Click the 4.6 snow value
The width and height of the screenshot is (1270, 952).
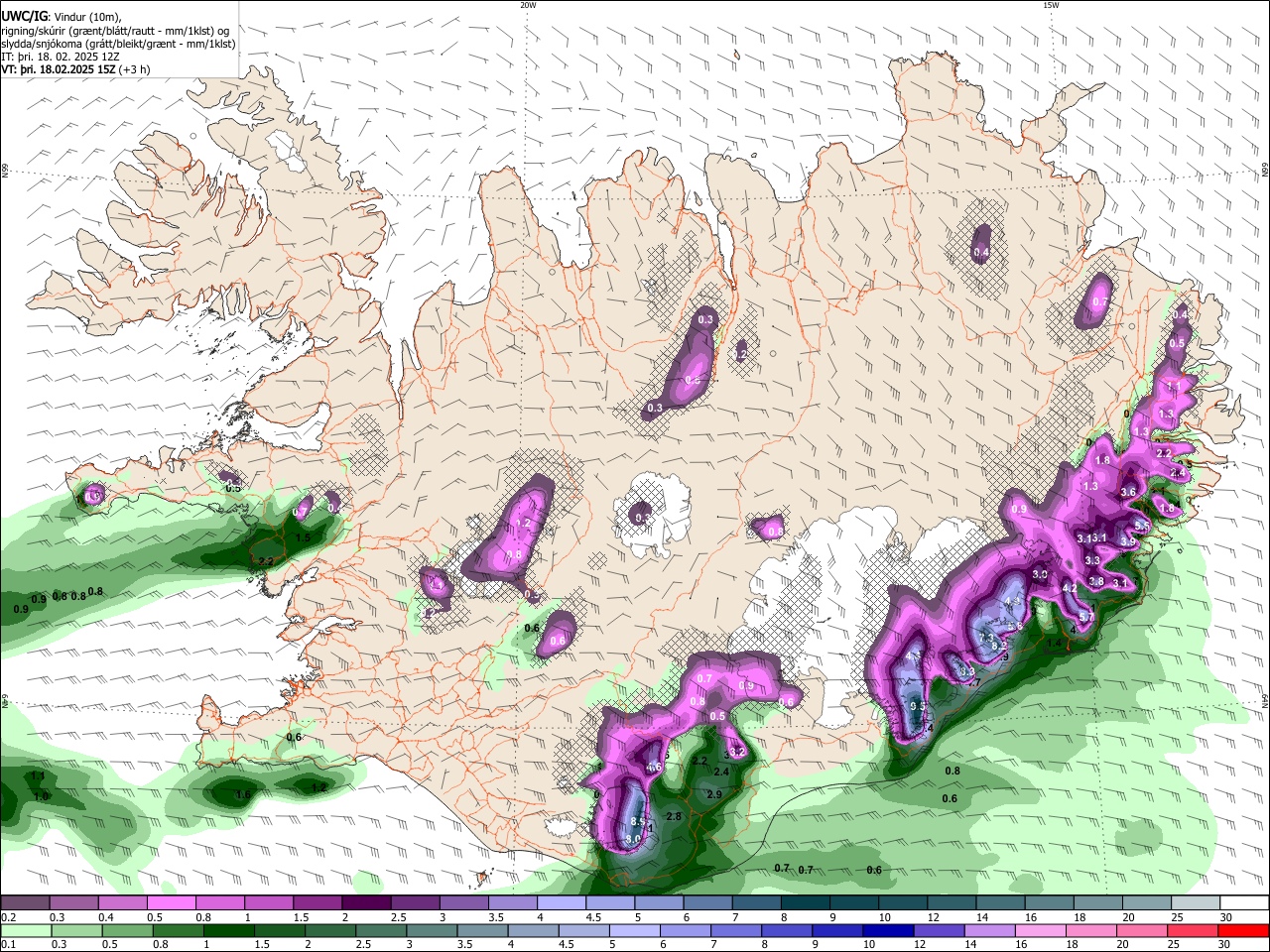click(x=654, y=768)
